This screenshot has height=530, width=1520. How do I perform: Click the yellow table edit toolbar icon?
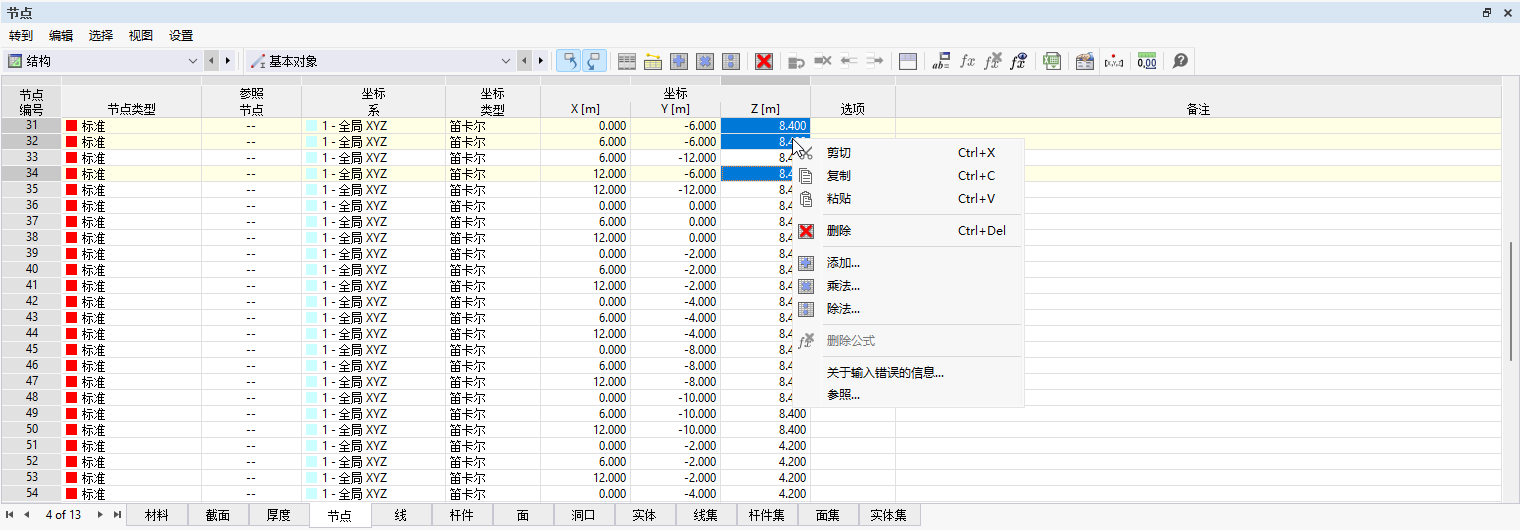pyautogui.click(x=653, y=61)
